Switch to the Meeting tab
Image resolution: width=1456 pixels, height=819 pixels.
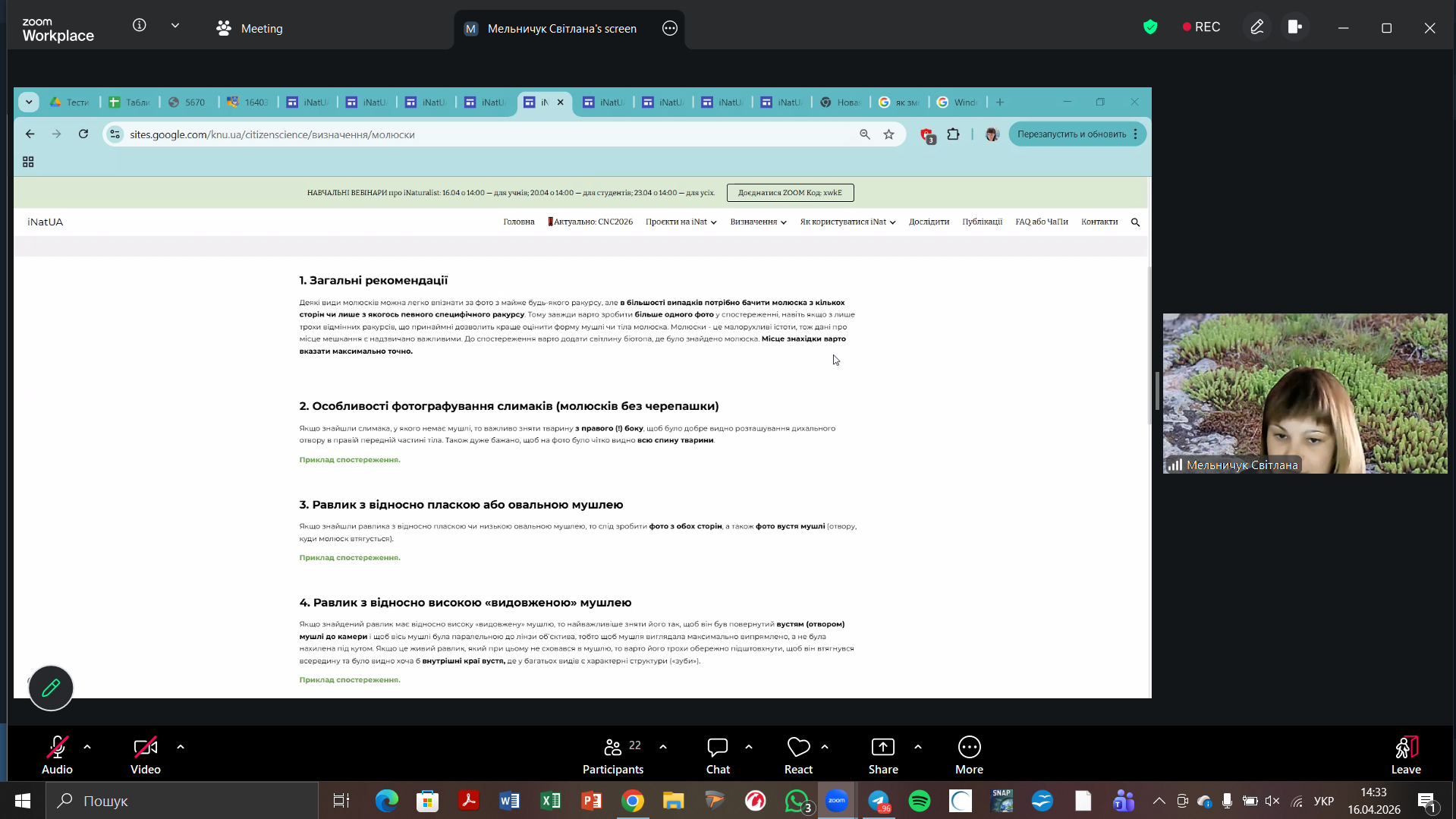click(250, 29)
